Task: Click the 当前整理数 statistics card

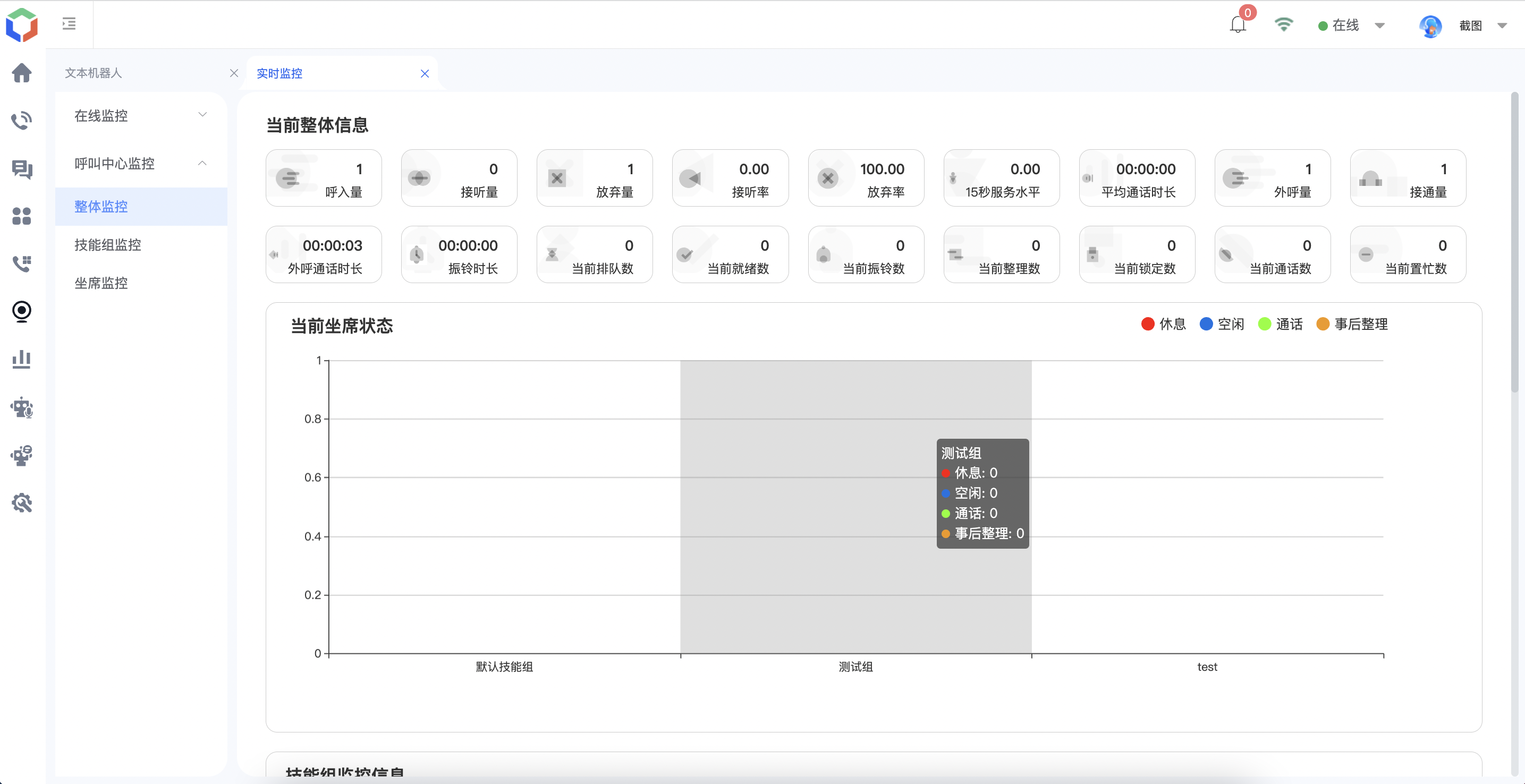Action: click(x=1001, y=254)
